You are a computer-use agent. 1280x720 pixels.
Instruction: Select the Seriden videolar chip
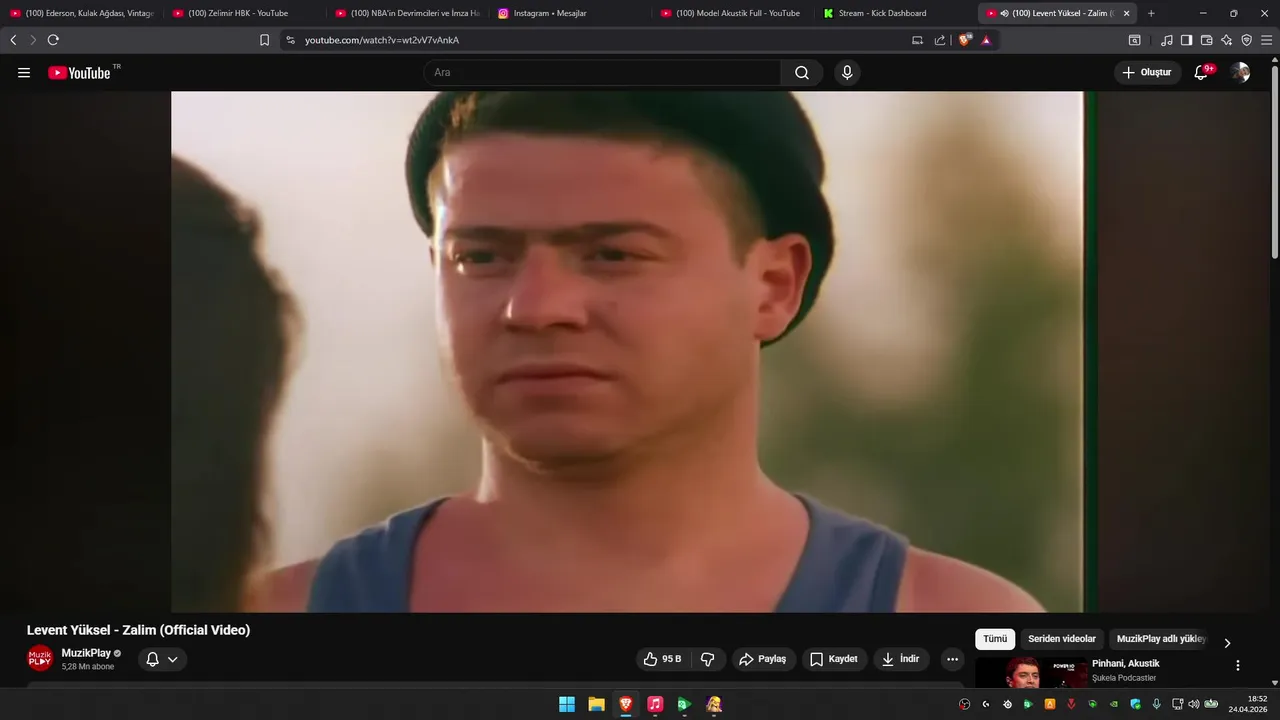(1062, 639)
